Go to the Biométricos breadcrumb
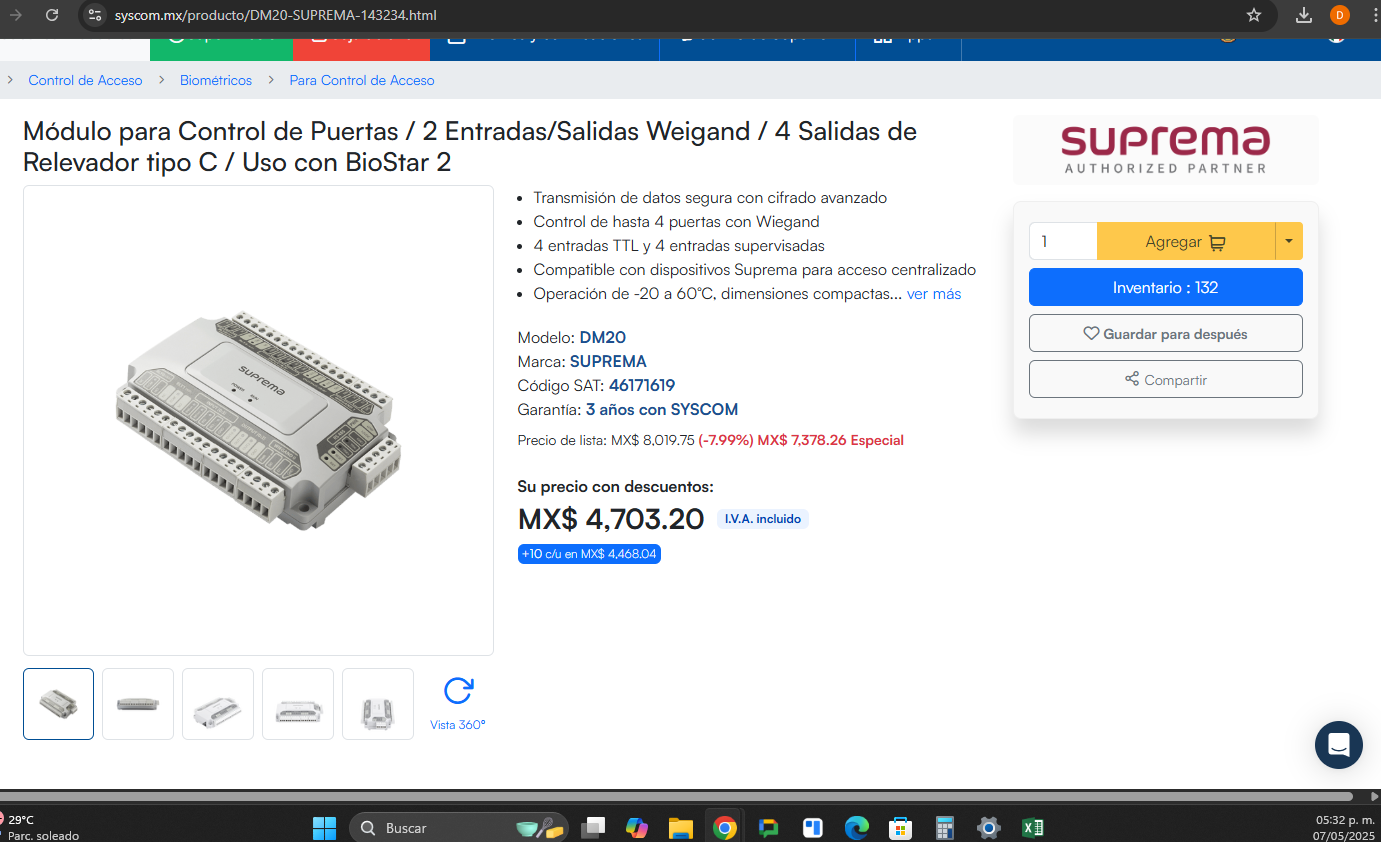 (x=216, y=80)
